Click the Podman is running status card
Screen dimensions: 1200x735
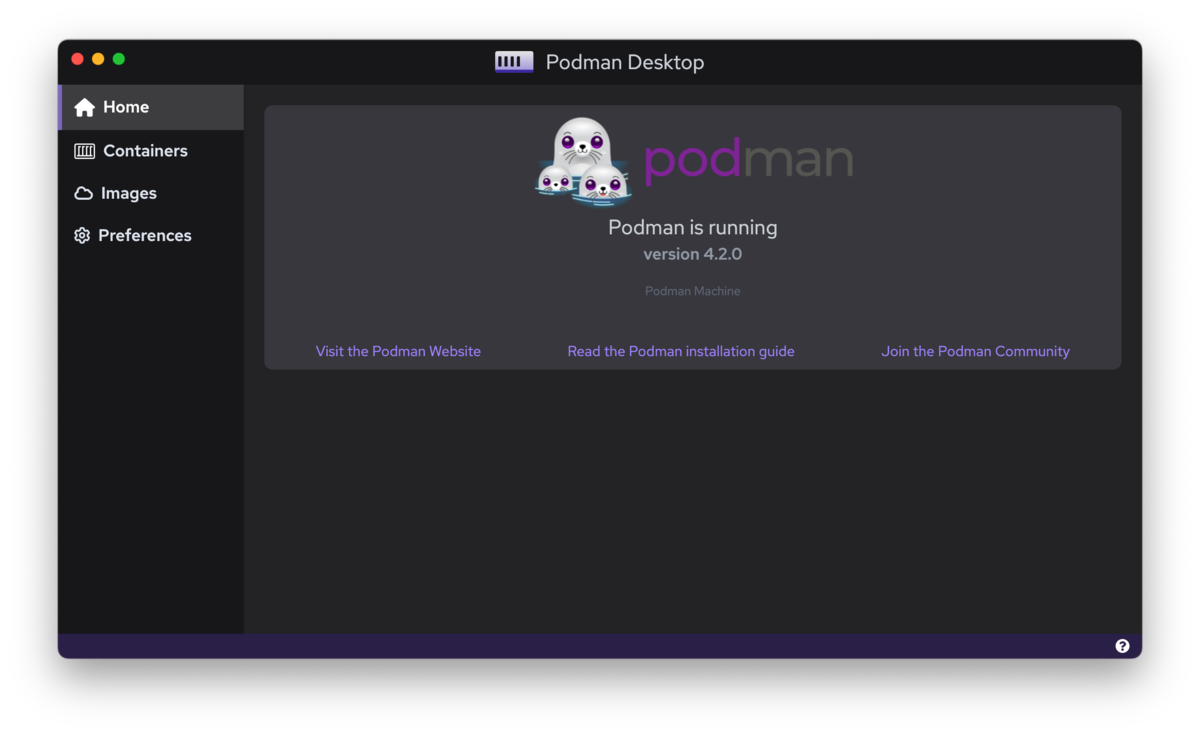693,227
